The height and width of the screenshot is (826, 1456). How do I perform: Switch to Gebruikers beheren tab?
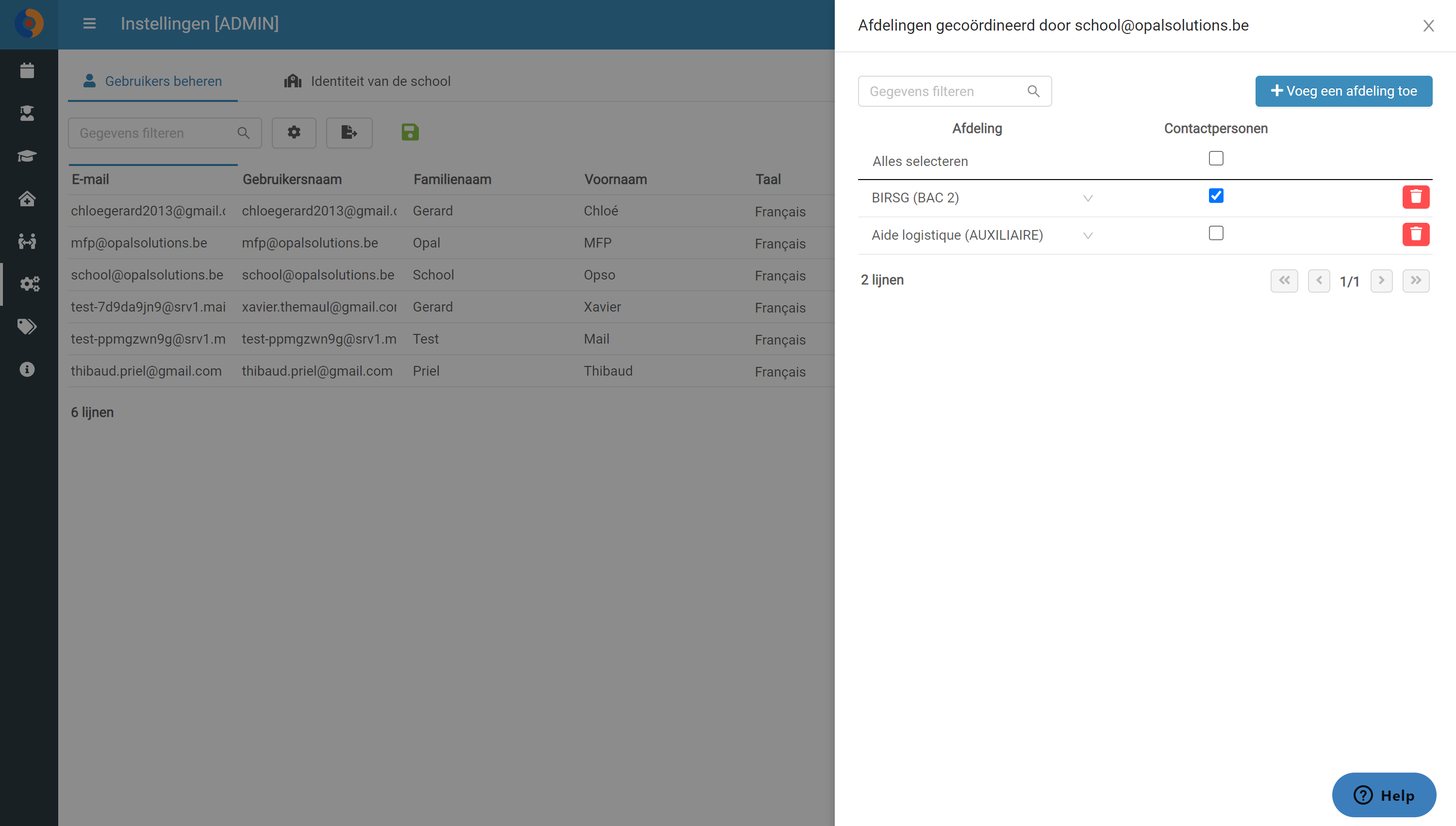(152, 81)
